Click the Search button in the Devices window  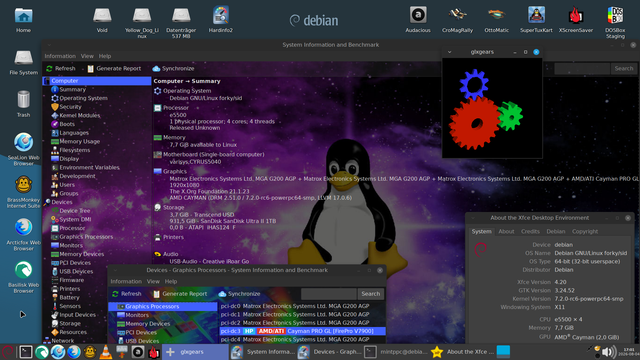pyautogui.click(x=371, y=294)
